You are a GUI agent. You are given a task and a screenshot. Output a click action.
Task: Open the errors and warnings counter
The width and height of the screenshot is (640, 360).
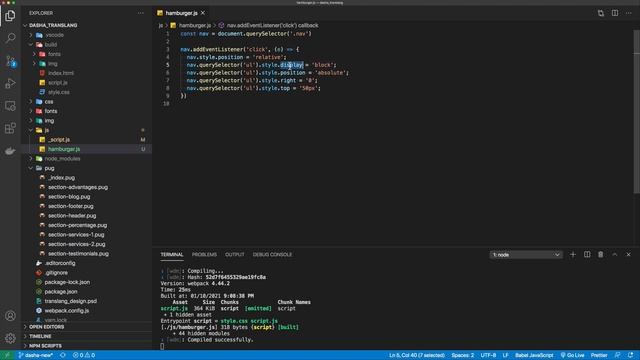(x=84, y=355)
